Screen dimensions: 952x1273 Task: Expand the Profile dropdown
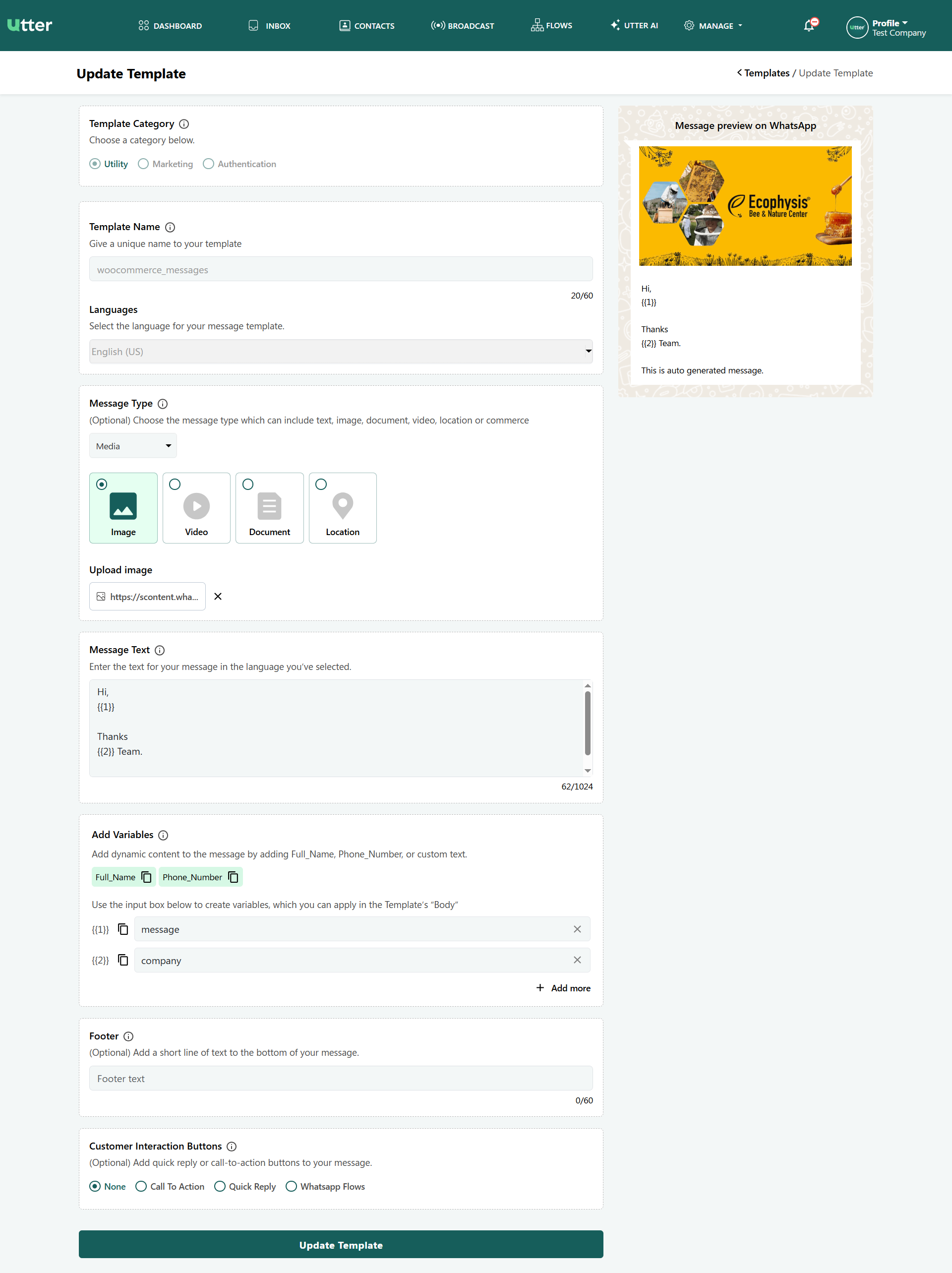pos(890,23)
